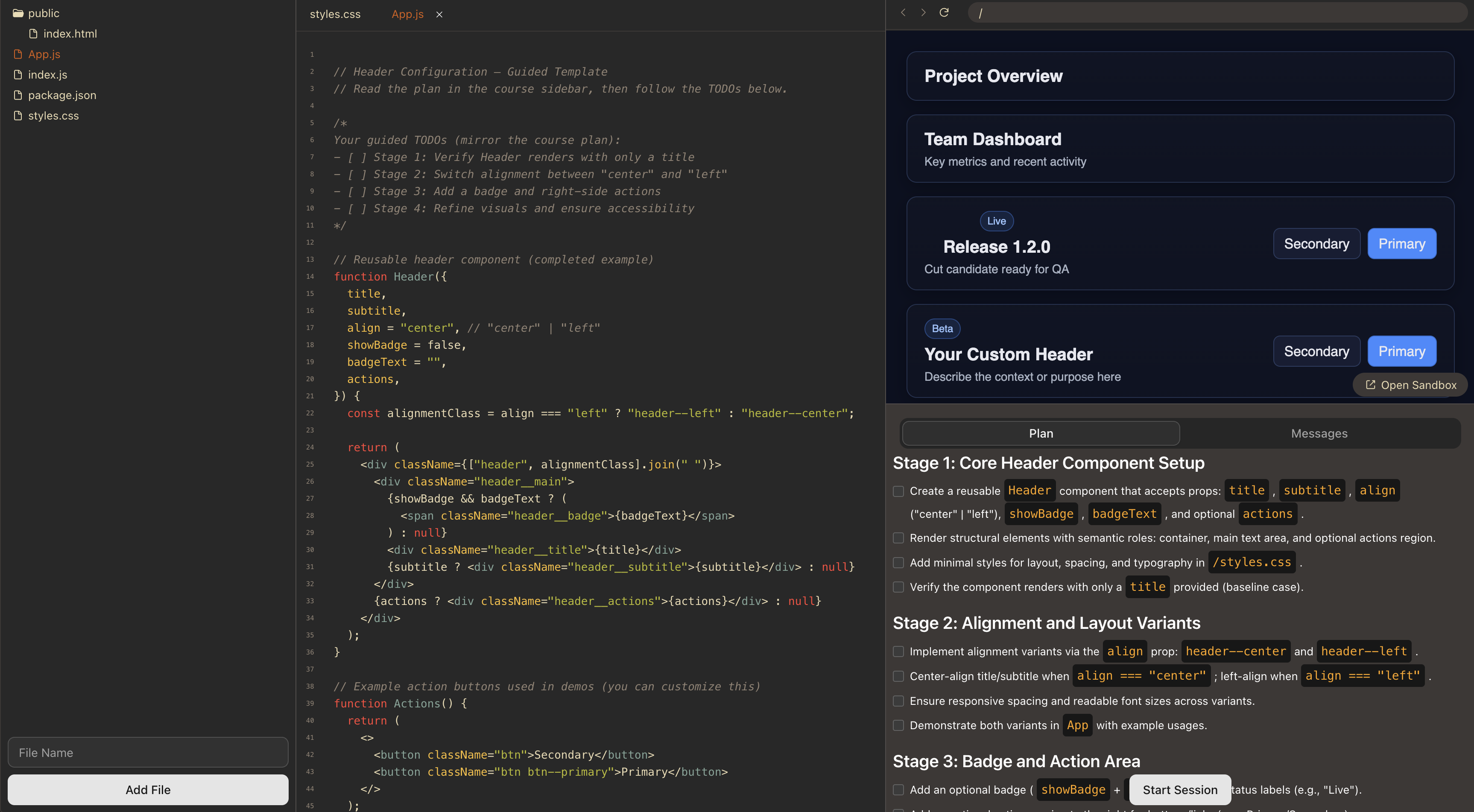Select the Plan tab
This screenshot has height=812, width=1474.
(x=1040, y=434)
